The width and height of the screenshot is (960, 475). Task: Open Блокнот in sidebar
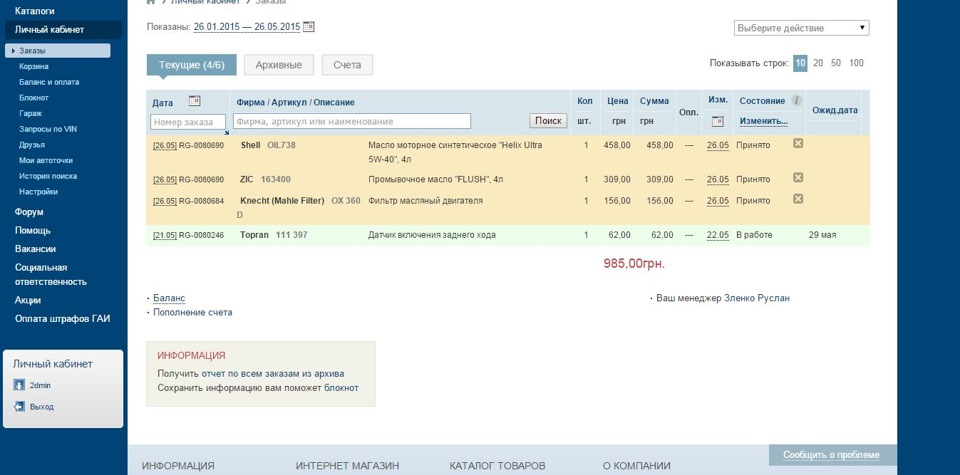coord(34,98)
